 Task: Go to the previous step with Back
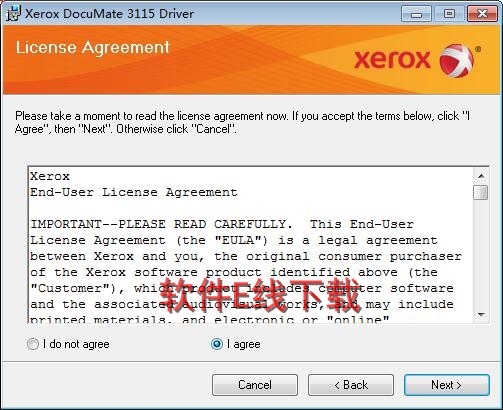click(351, 385)
